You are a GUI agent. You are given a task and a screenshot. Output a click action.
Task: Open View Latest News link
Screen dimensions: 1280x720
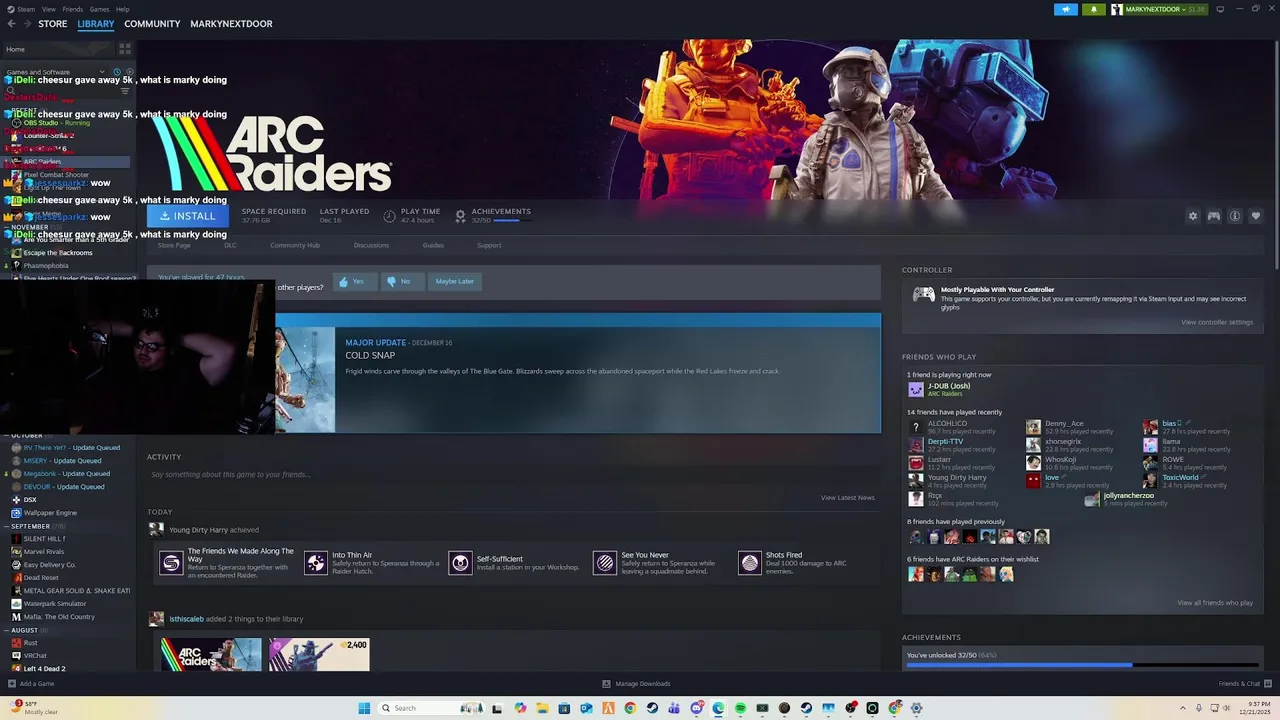click(x=847, y=498)
